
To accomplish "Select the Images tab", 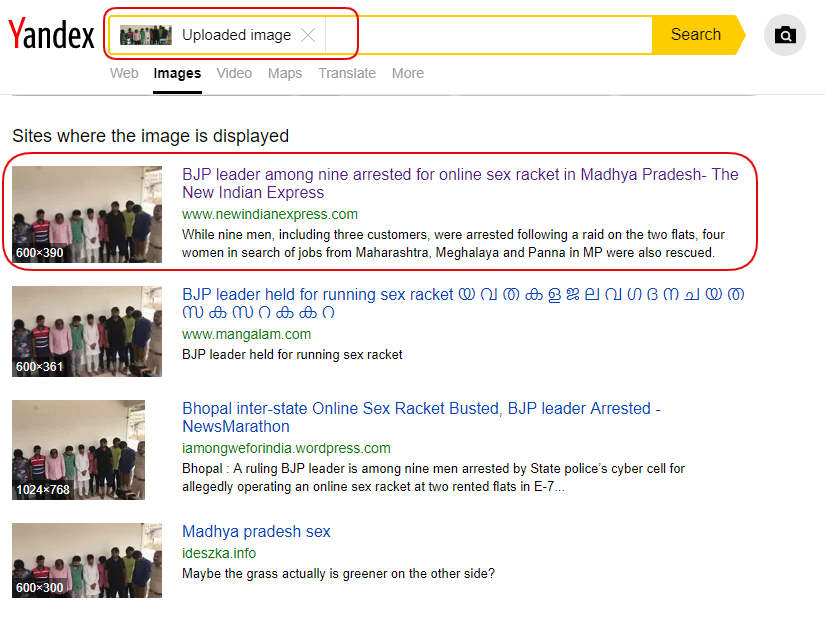I will [177, 73].
